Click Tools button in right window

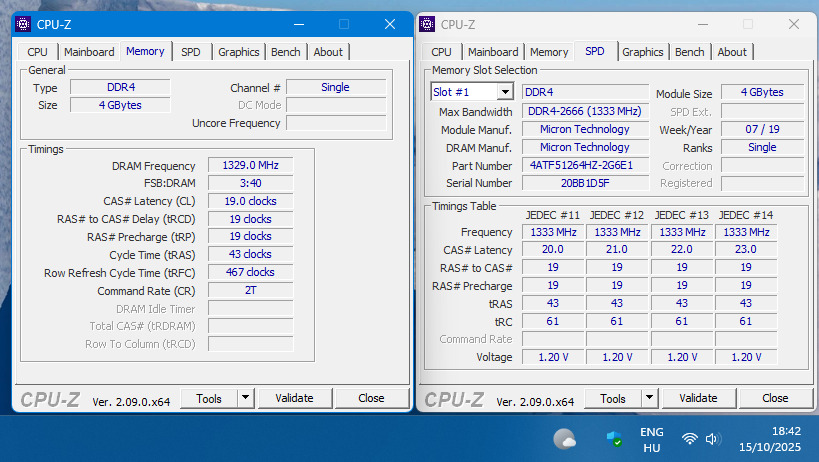point(613,398)
